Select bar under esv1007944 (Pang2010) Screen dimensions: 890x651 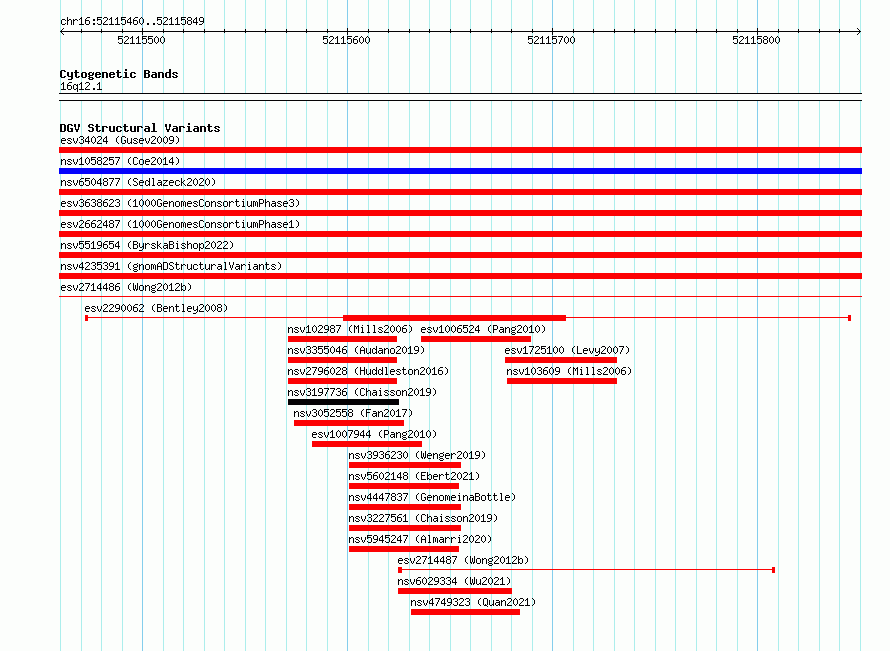point(367,444)
